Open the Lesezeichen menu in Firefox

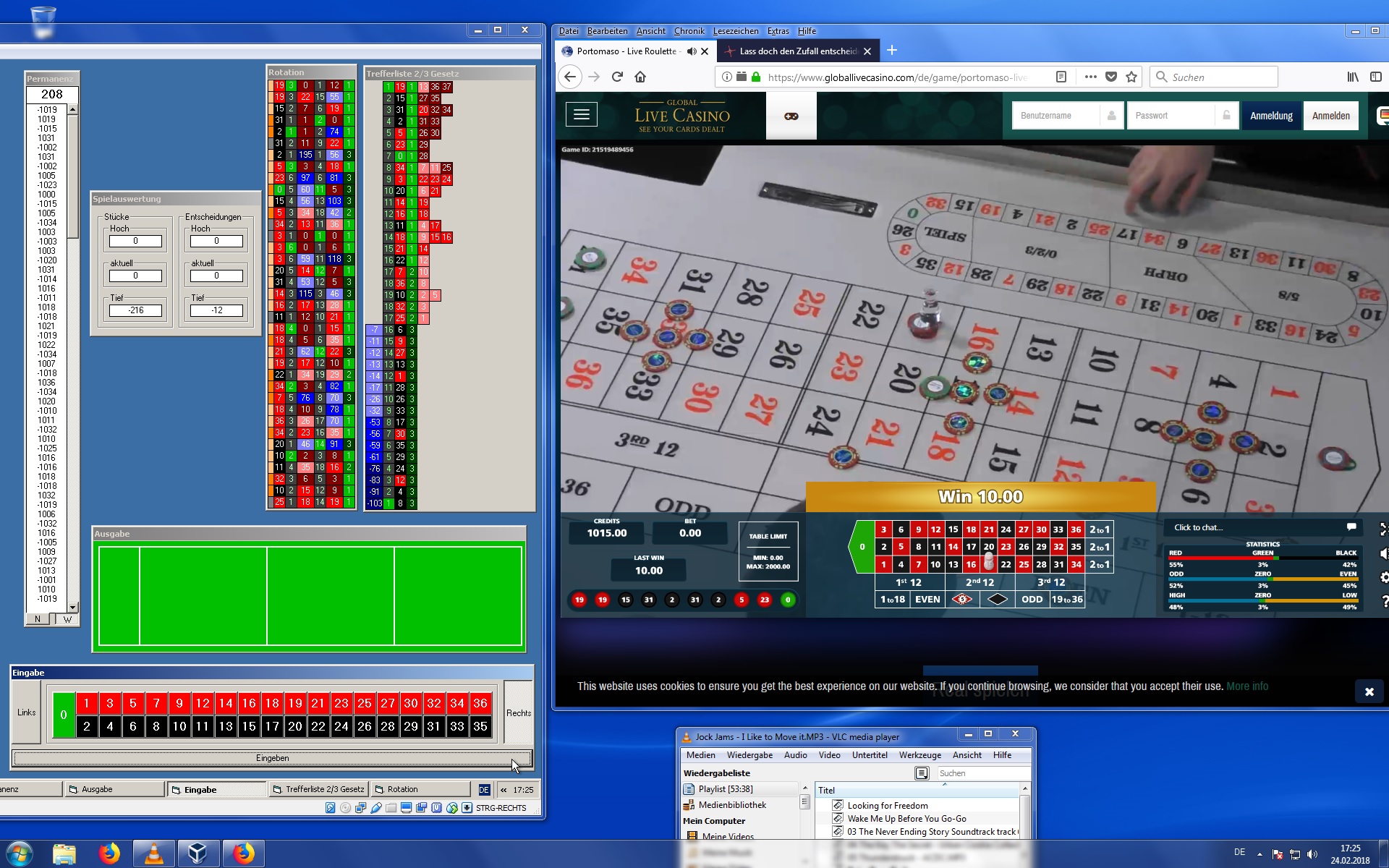click(735, 31)
